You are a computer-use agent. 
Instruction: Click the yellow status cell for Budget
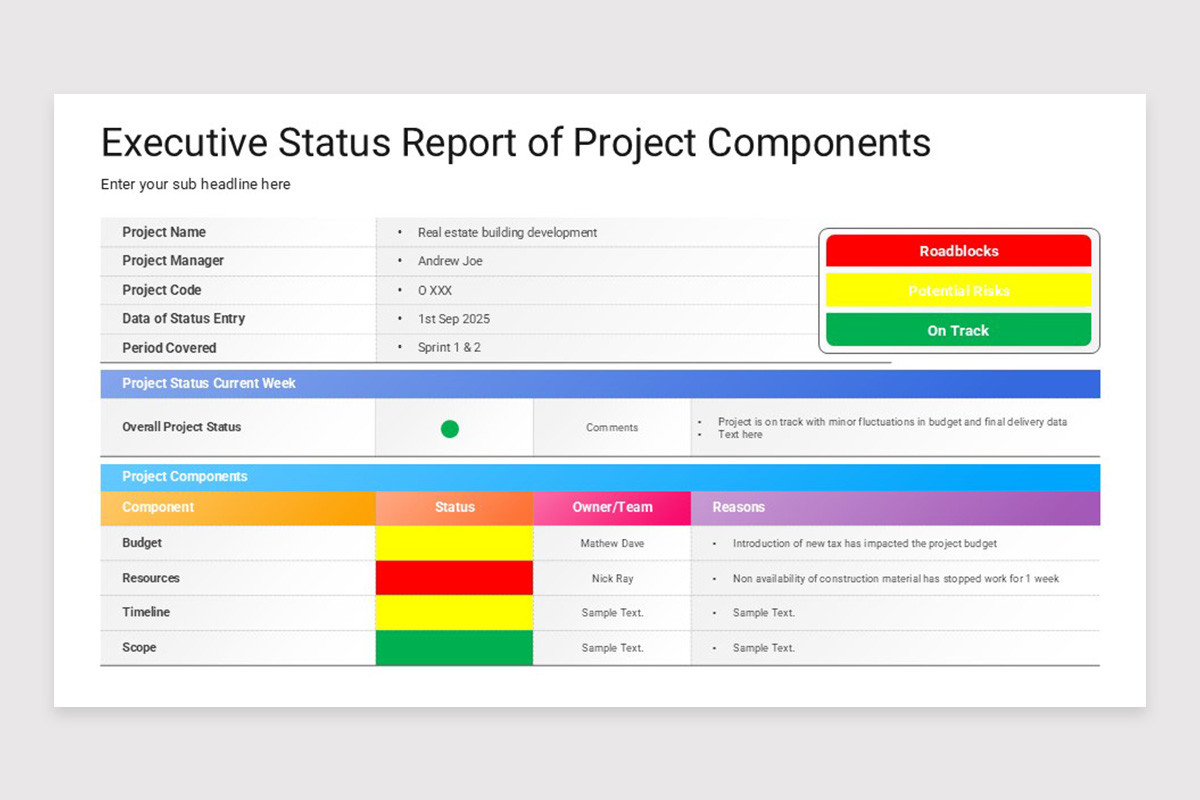pyautogui.click(x=454, y=542)
